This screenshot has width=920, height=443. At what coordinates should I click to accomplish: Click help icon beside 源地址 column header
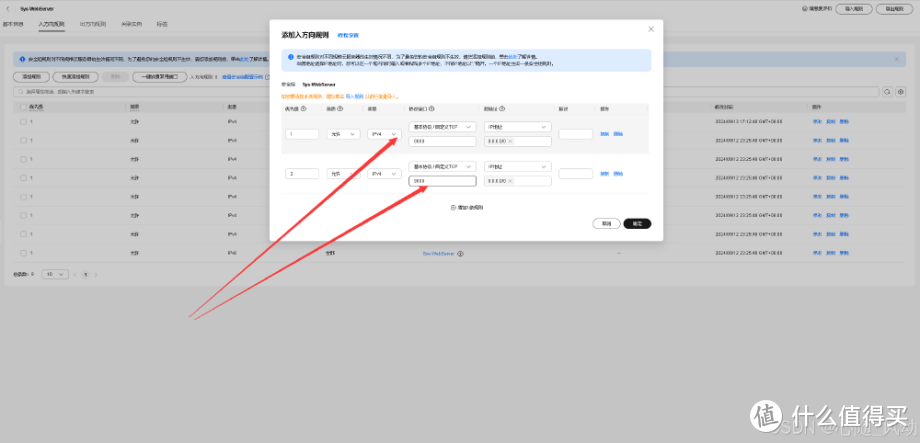pyautogui.click(x=502, y=109)
